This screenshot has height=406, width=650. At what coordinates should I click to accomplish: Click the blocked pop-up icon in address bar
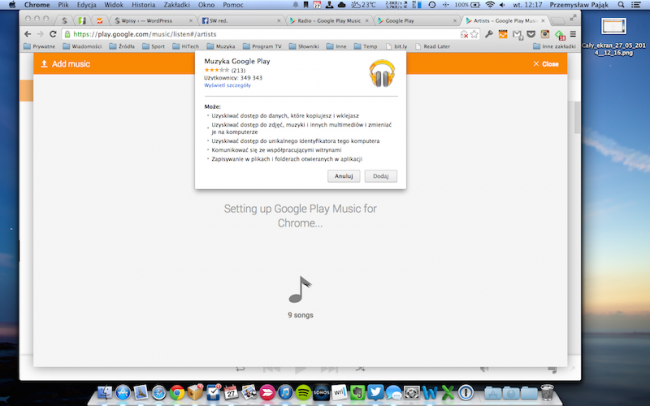click(464, 34)
